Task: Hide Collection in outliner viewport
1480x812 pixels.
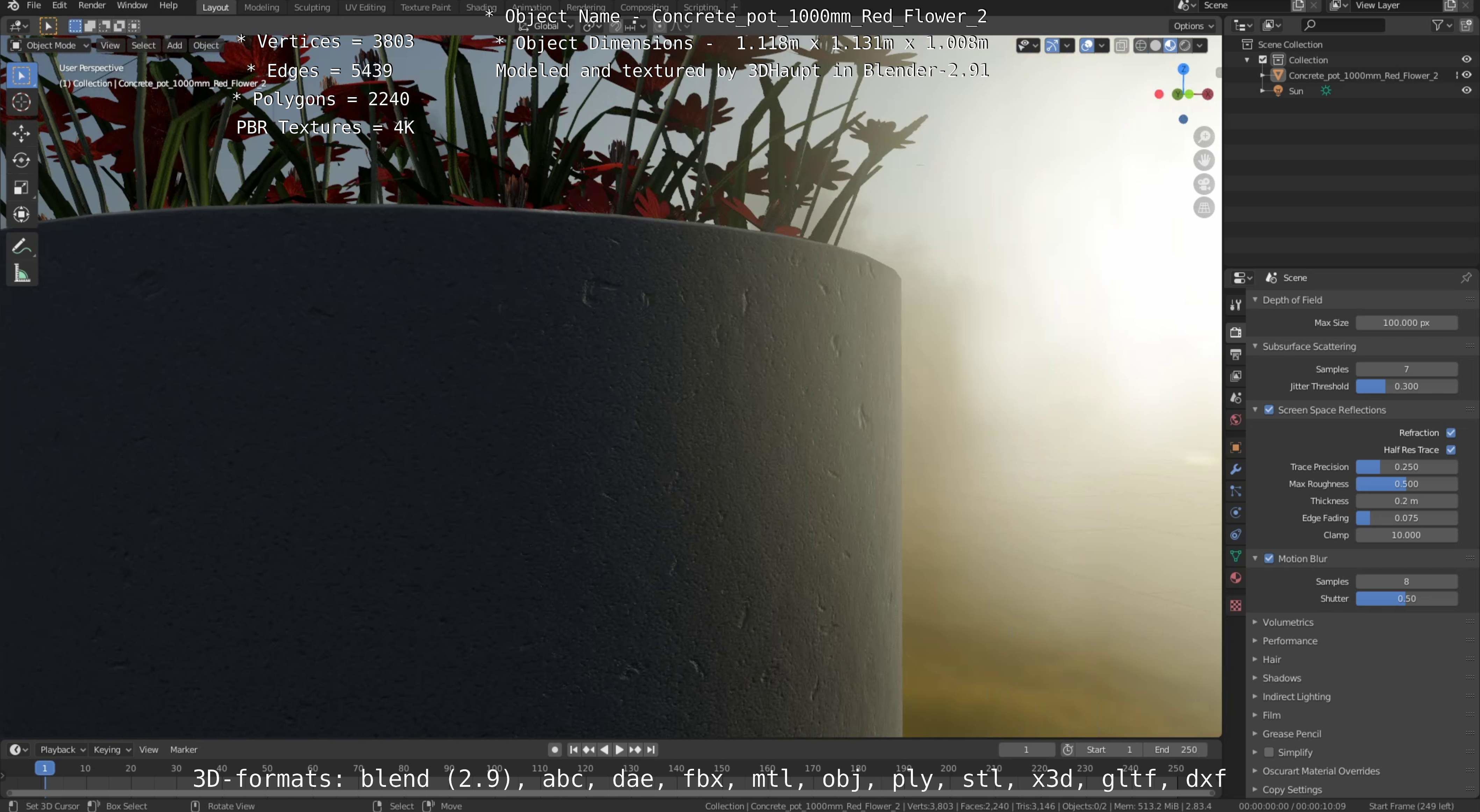Action: tap(1466, 59)
